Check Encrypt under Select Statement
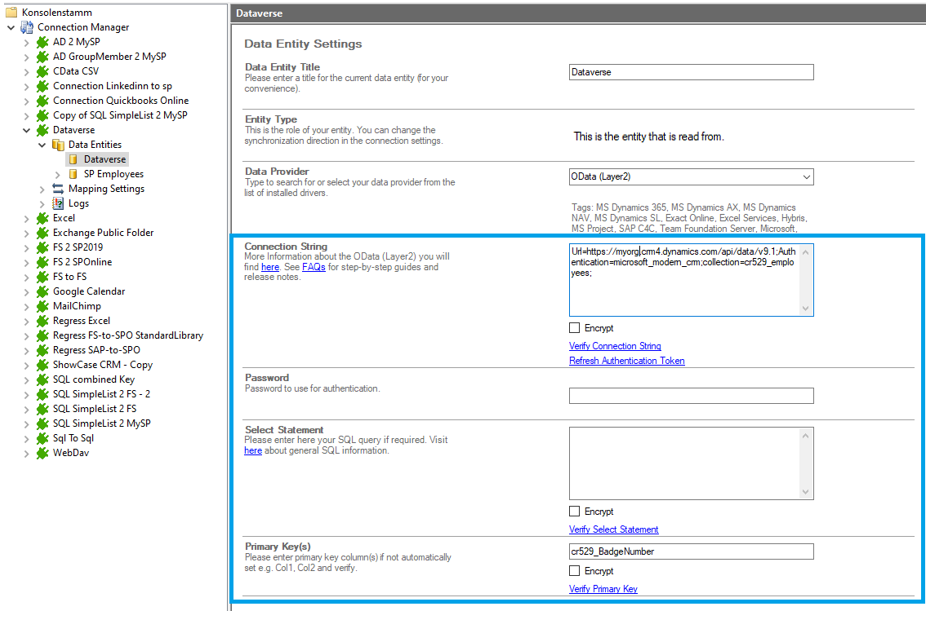The height and width of the screenshot is (637, 928). point(574,511)
